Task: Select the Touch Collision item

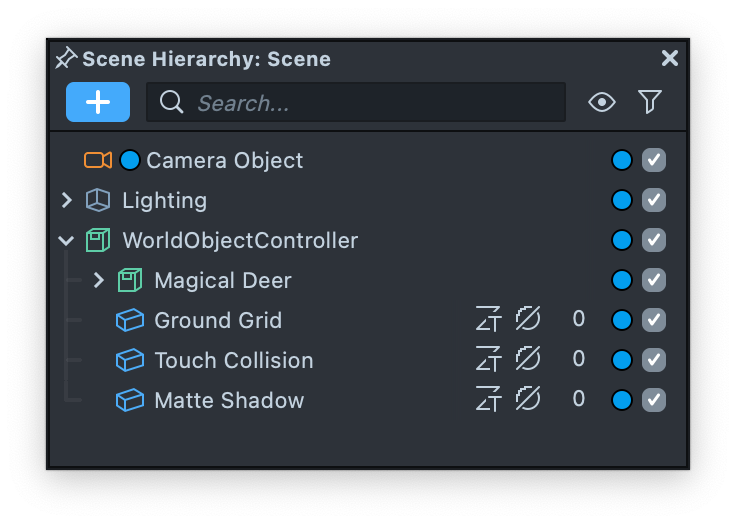Action: click(x=234, y=360)
